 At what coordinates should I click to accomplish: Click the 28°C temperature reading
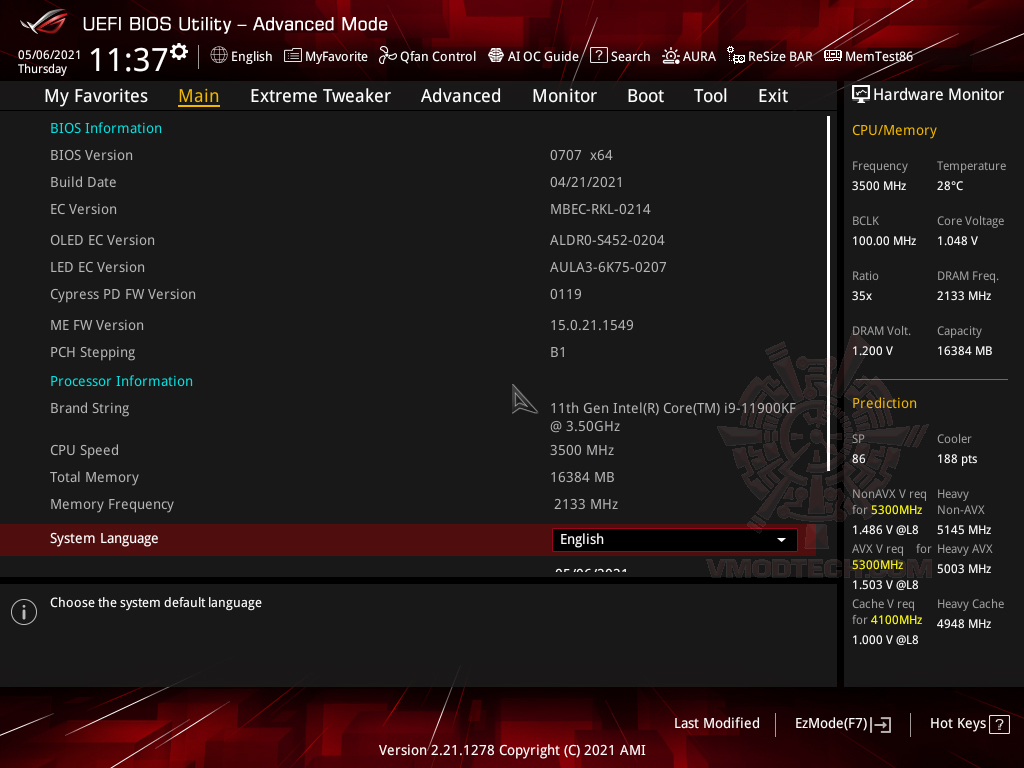(x=950, y=185)
